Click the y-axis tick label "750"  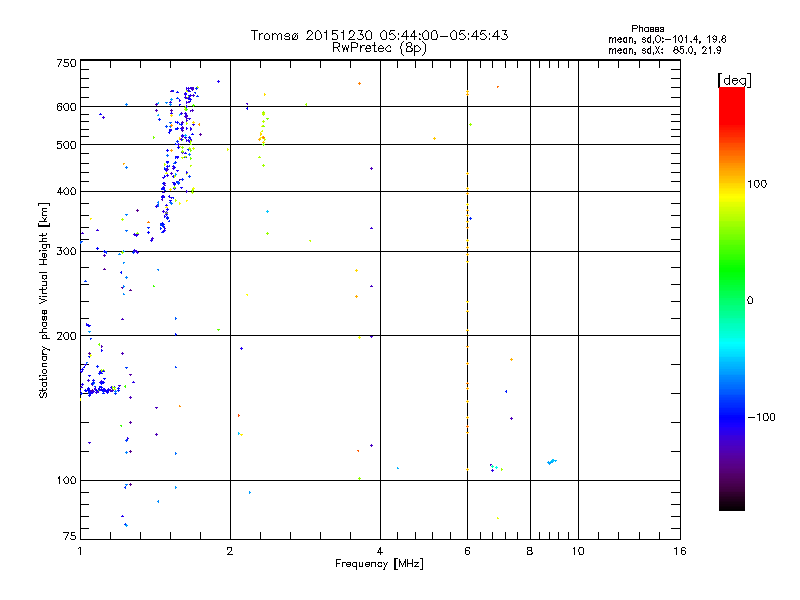[66, 63]
